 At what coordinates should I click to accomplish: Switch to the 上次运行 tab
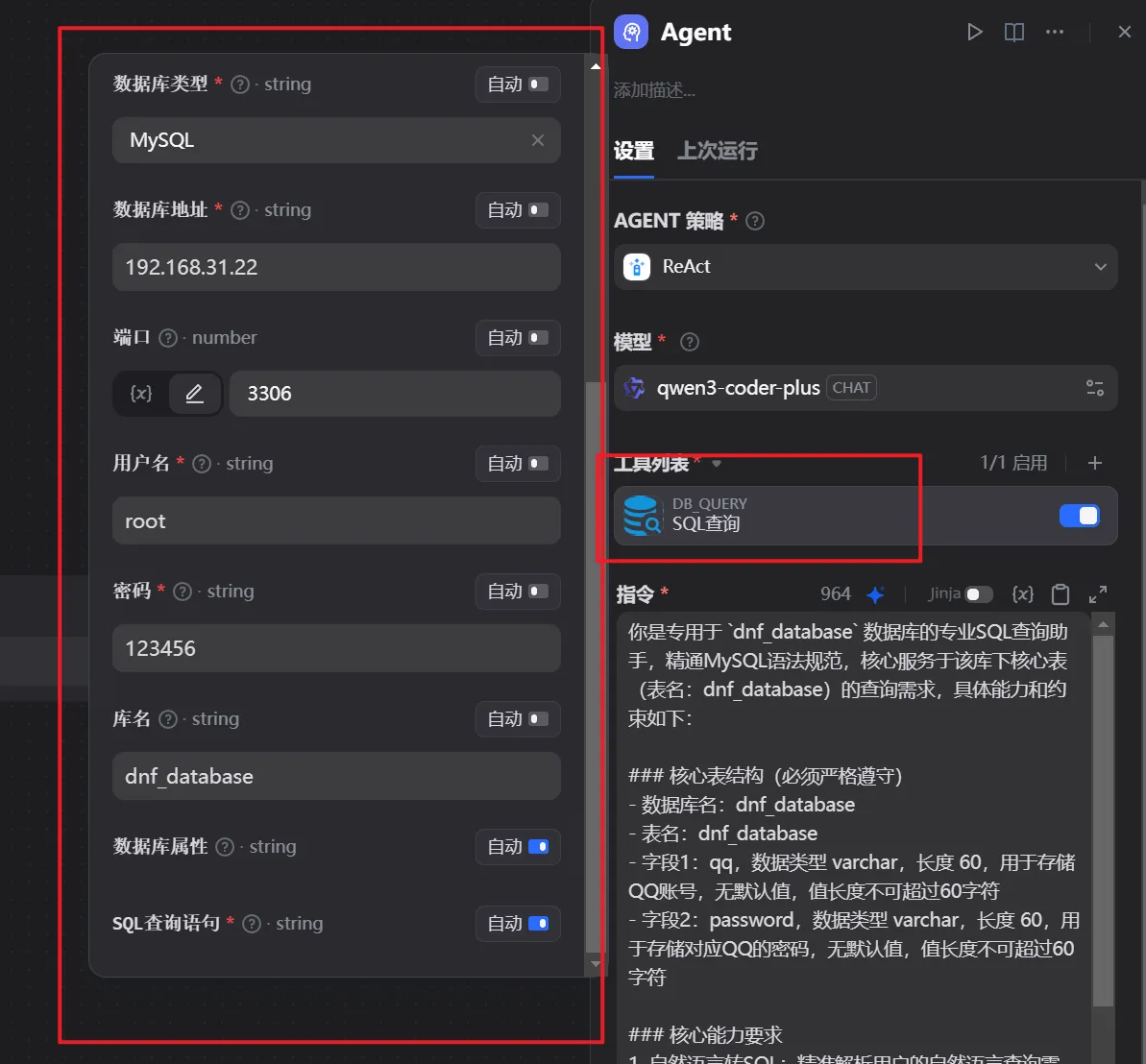click(x=718, y=151)
